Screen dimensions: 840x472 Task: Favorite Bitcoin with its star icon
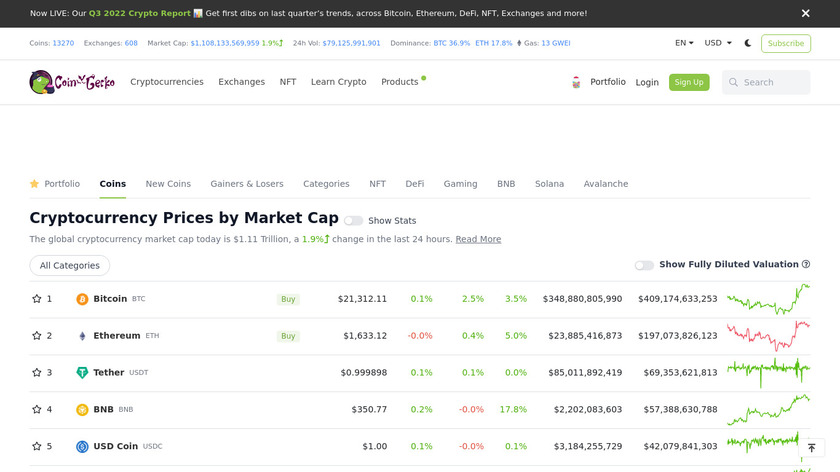pos(36,299)
